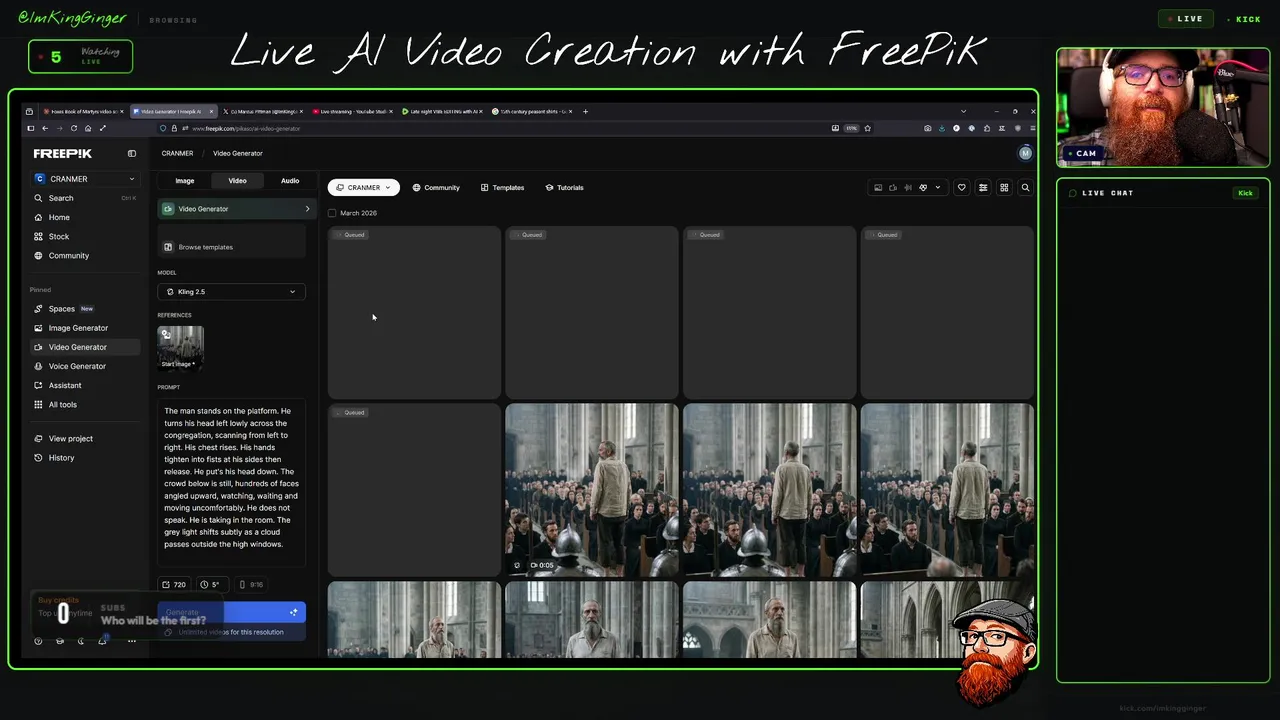Switch to the Image tab
This screenshot has width=1280, height=720.
pos(185,181)
